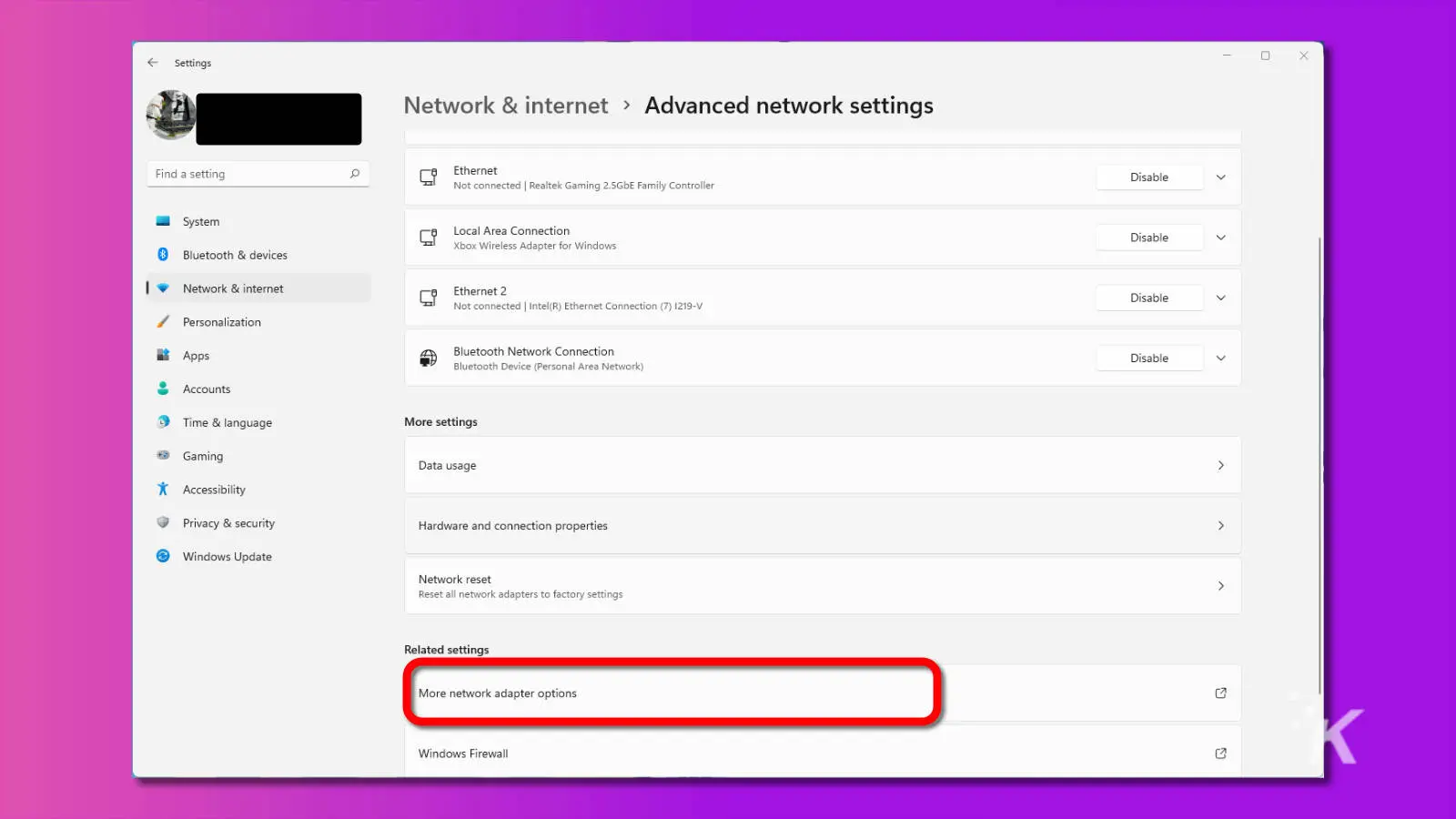
Task: Open Hardware and connection properties
Action: [x=823, y=525]
